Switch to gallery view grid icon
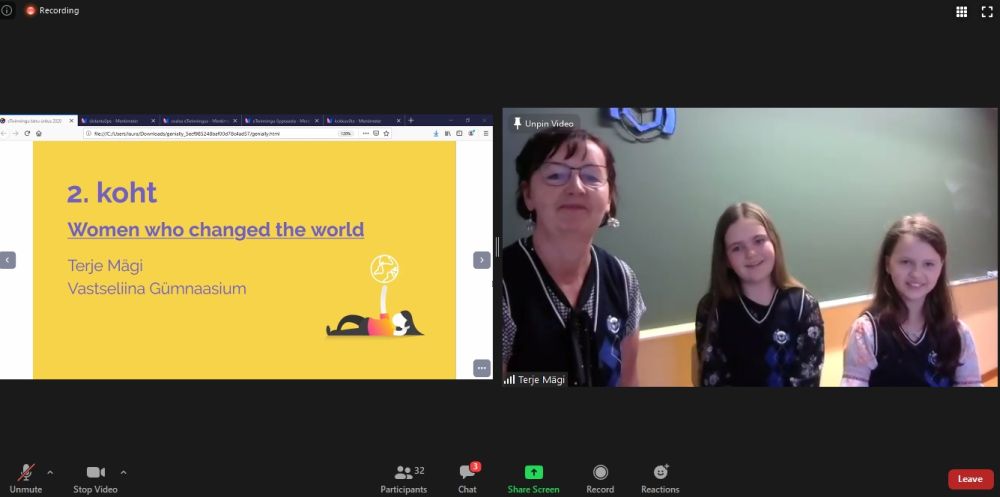 (961, 11)
